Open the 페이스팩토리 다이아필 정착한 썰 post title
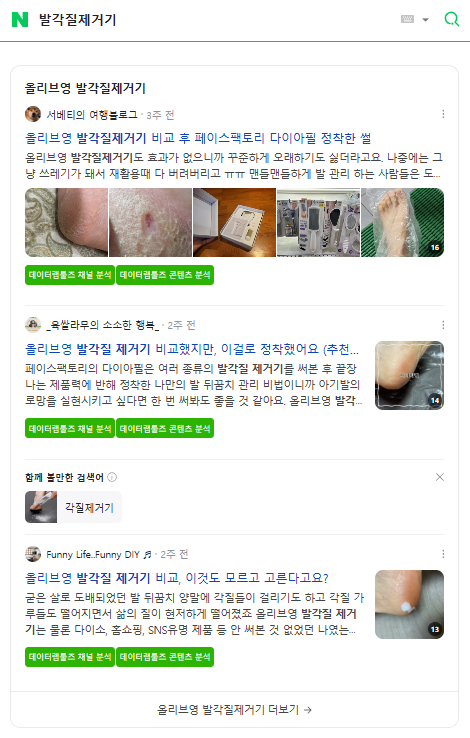The image size is (470, 738). [x=198, y=138]
